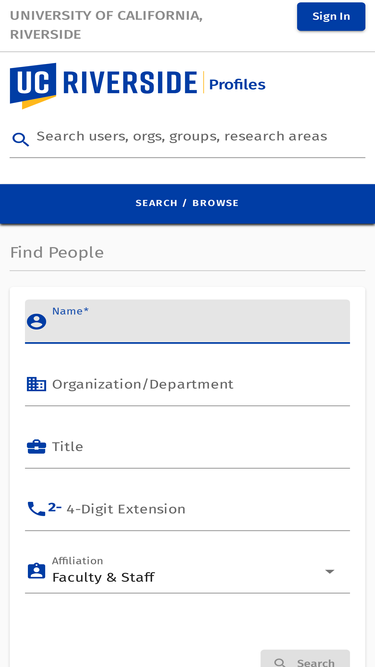Click the magnifier icon in the search bar
This screenshot has width=375, height=667.
click(x=20, y=140)
